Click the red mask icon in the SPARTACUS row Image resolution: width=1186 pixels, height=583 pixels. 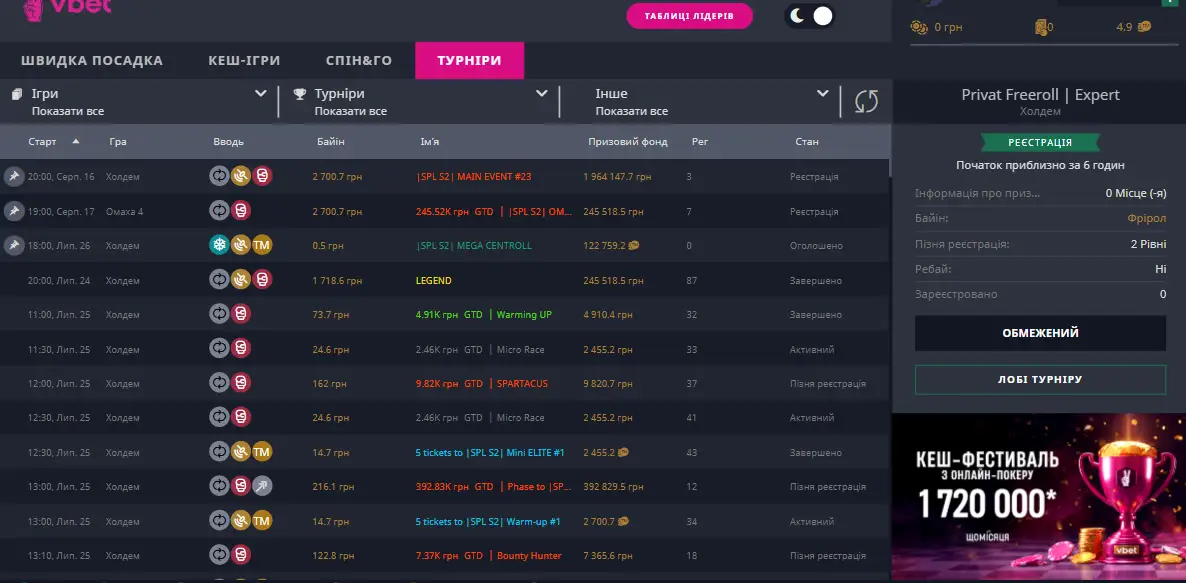241,382
